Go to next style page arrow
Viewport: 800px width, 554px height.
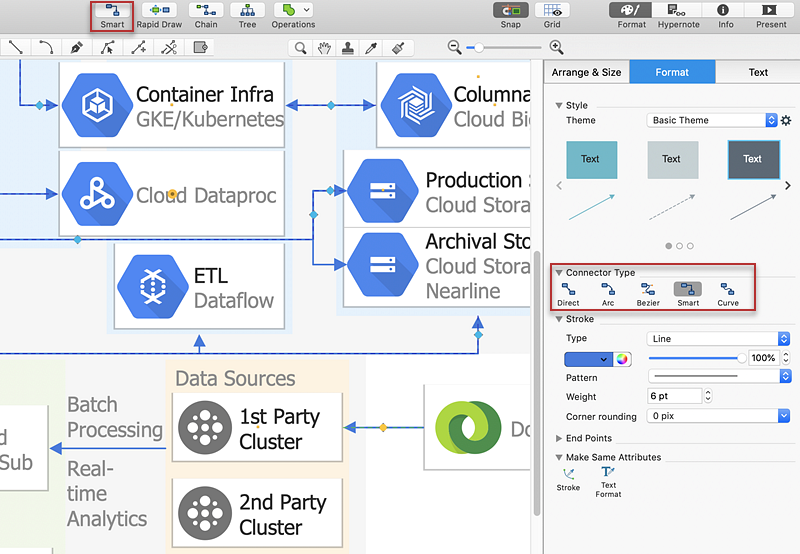788,186
